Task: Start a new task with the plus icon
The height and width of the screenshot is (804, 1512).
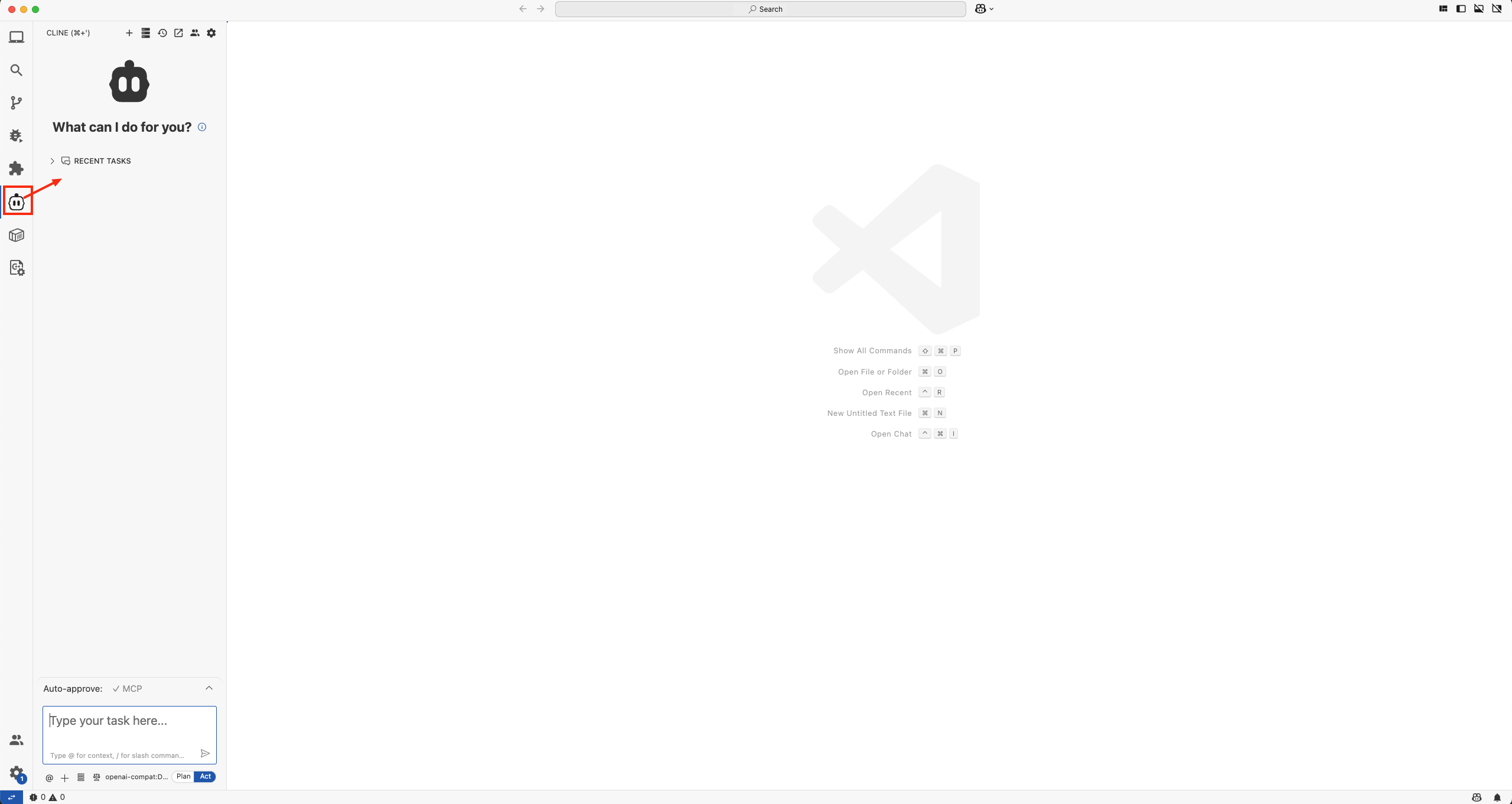Action: [129, 33]
